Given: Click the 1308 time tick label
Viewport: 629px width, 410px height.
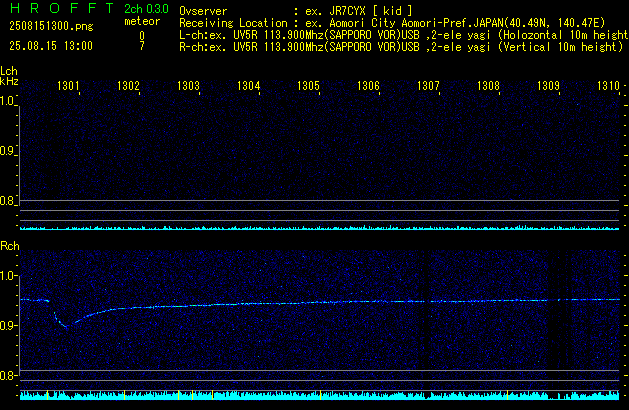Looking at the screenshot, I should [x=488, y=86].
